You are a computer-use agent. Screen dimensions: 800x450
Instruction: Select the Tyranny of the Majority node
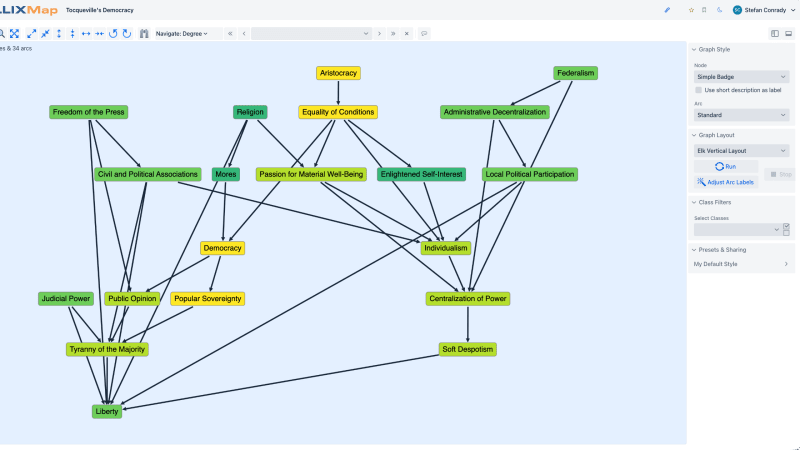click(107, 349)
